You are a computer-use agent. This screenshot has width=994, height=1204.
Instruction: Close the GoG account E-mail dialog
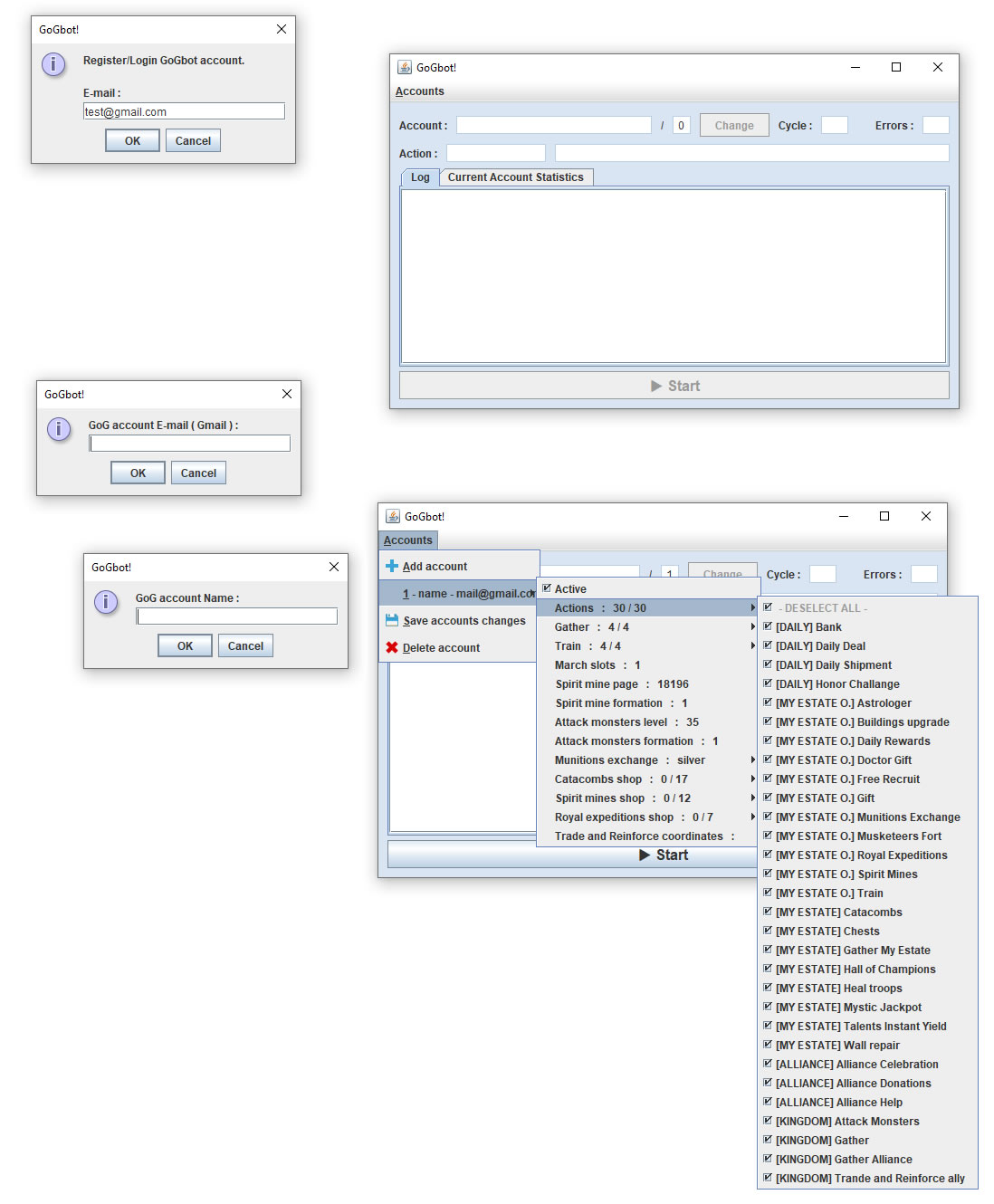[x=287, y=394]
